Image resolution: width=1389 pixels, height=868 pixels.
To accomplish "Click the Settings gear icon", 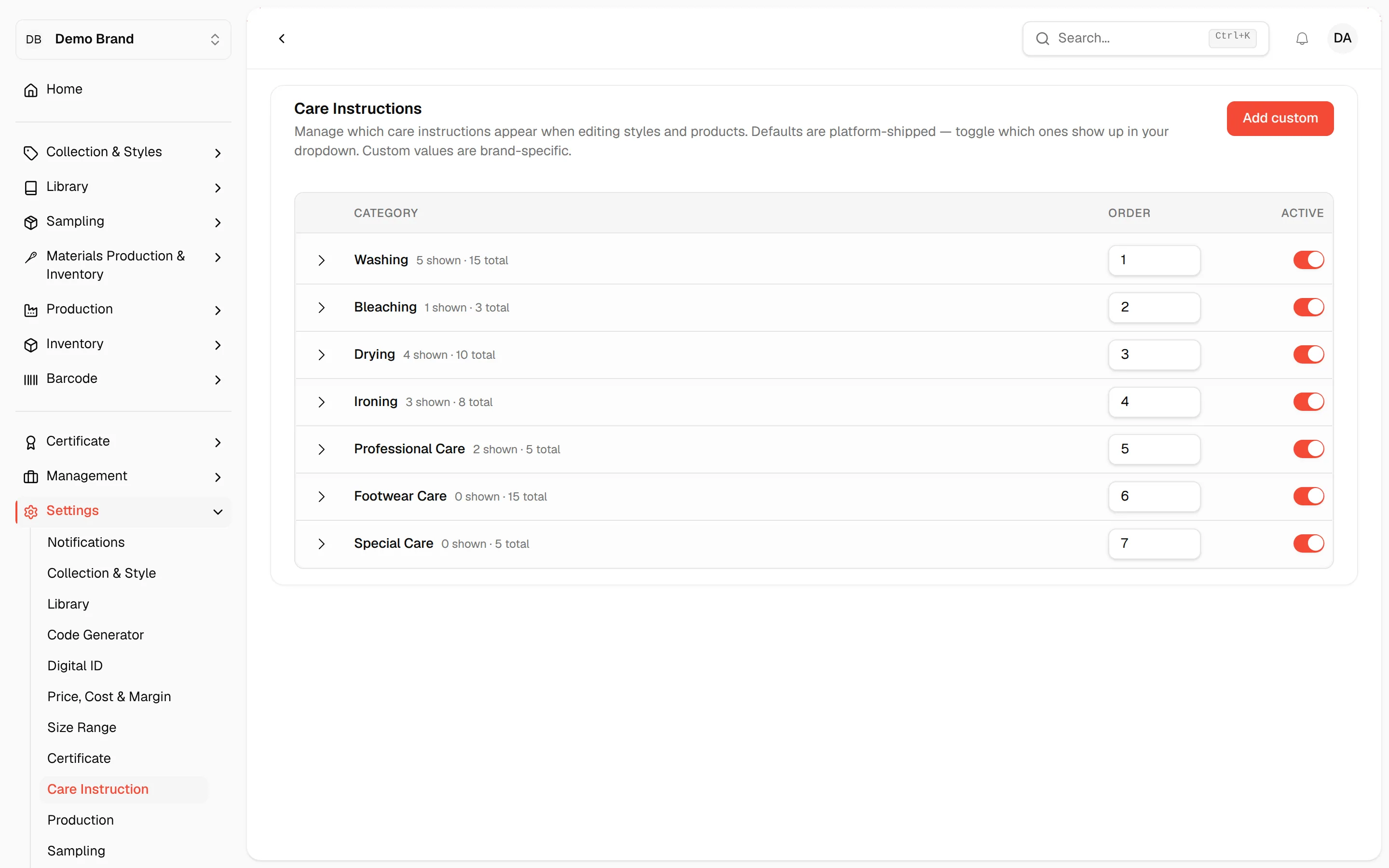I will (x=31, y=512).
